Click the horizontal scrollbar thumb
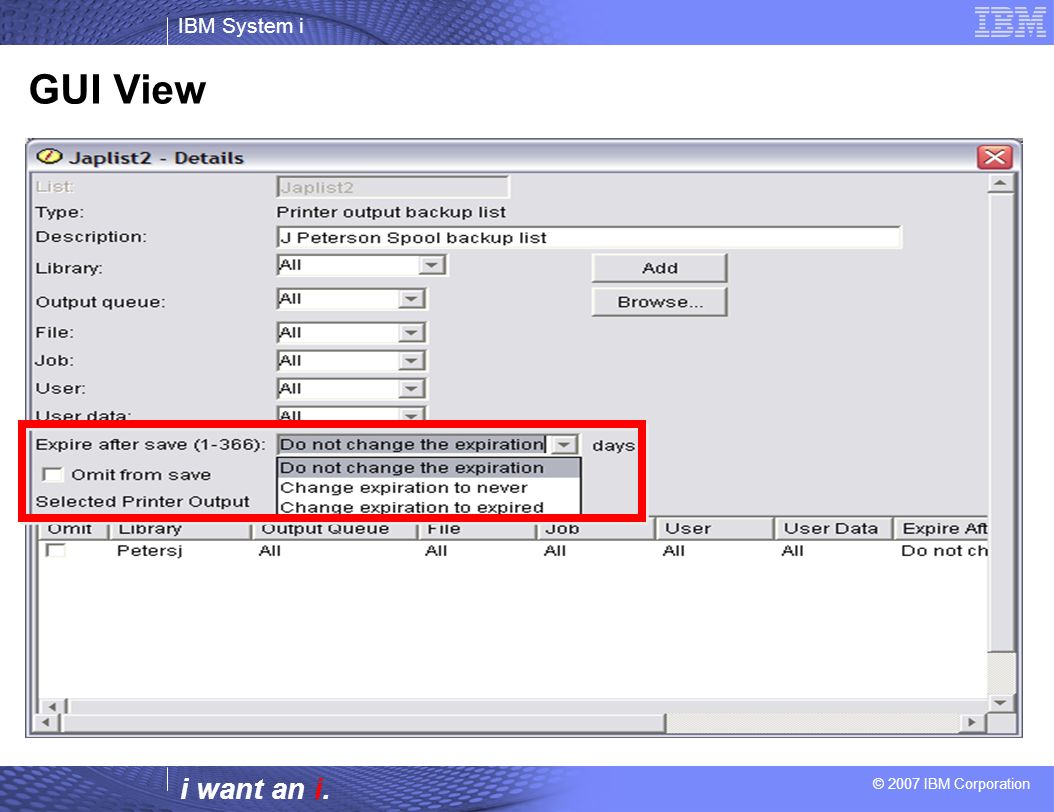1054x812 pixels. pos(363,723)
